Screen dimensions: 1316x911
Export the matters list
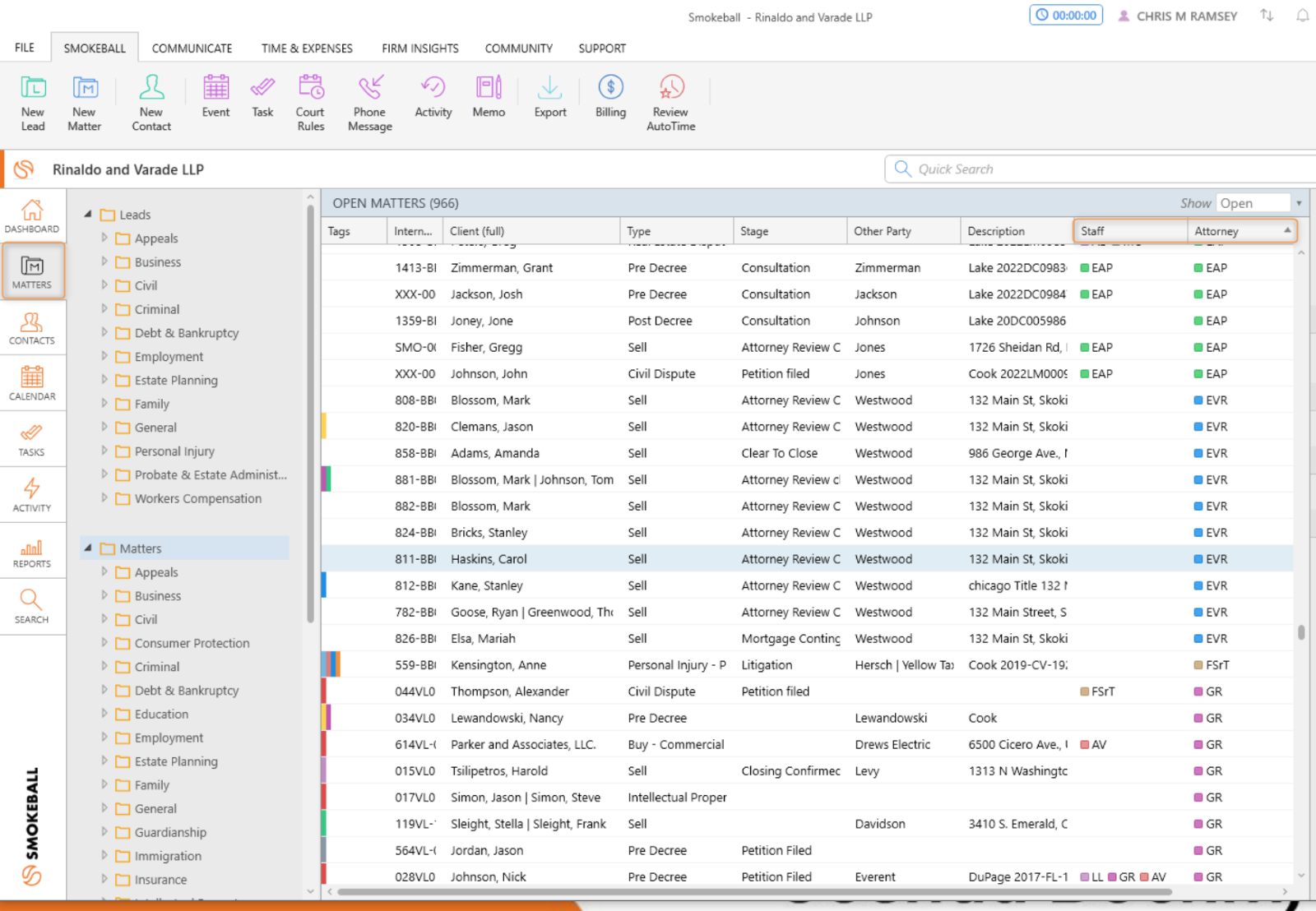(550, 95)
